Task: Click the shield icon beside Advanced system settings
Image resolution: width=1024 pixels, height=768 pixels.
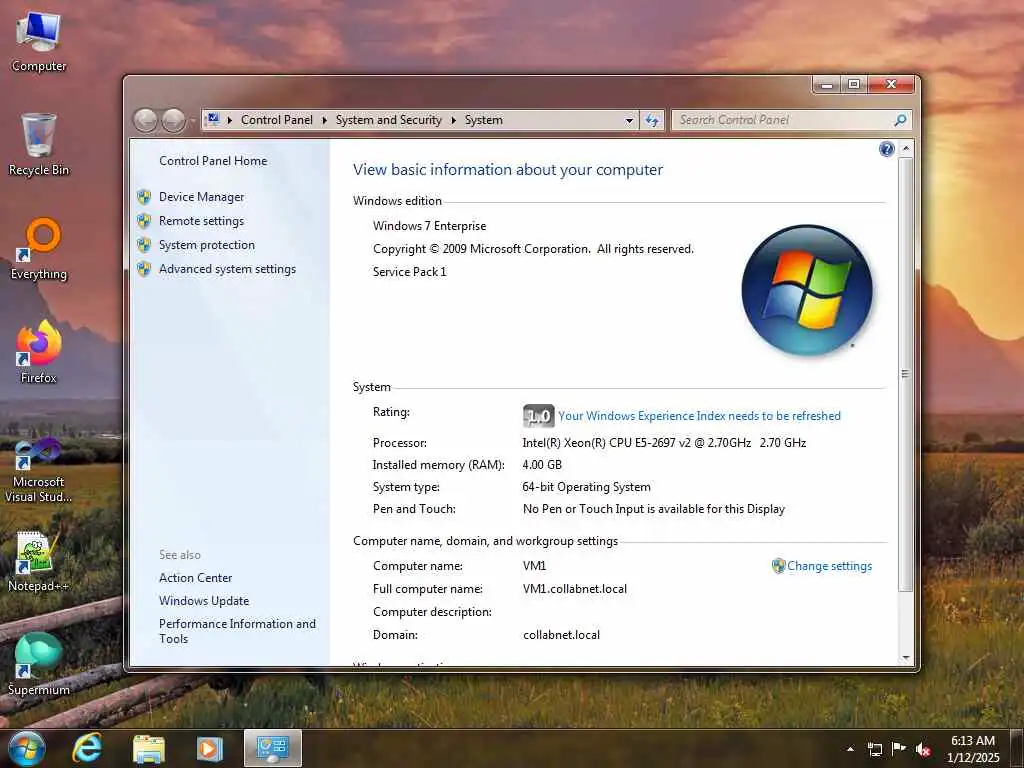Action: [144, 269]
